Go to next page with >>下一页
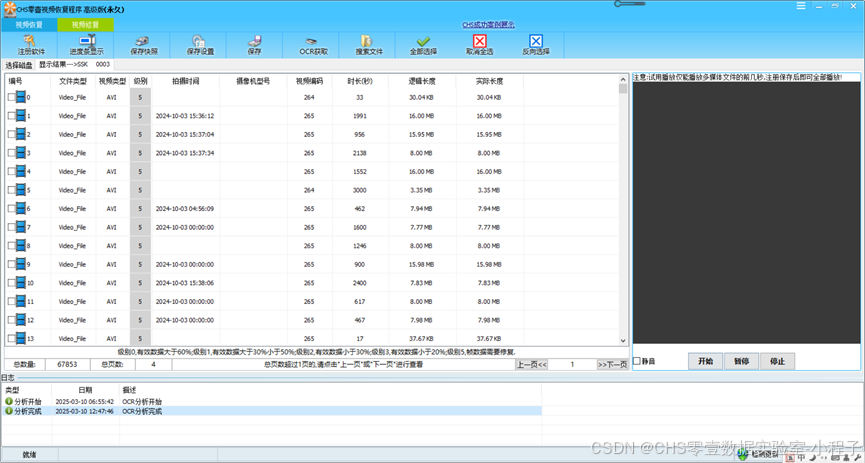This screenshot has height=463, width=865. tap(612, 364)
